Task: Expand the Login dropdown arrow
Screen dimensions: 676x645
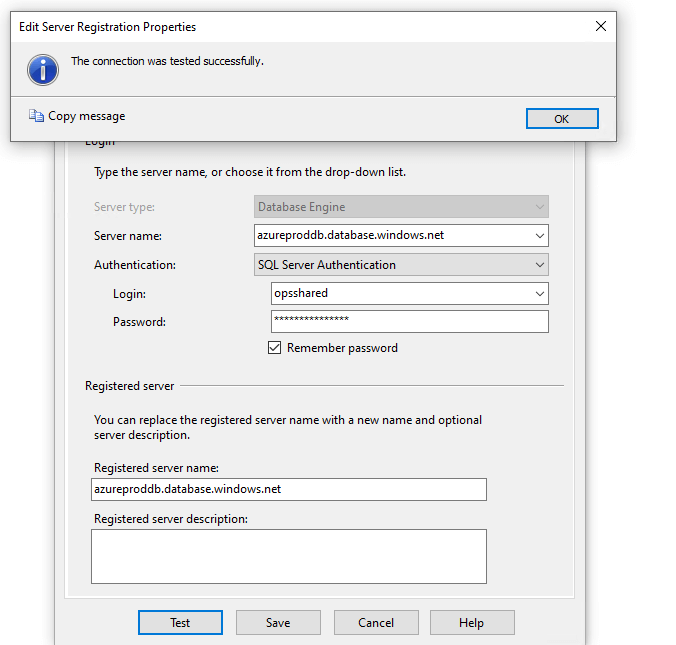Action: [540, 294]
